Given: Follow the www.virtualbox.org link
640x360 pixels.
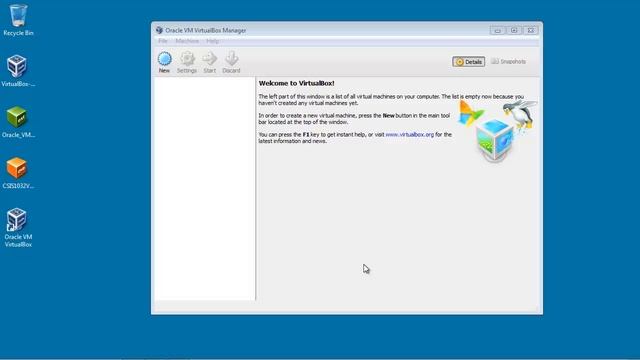Looking at the screenshot, I should pos(409,134).
